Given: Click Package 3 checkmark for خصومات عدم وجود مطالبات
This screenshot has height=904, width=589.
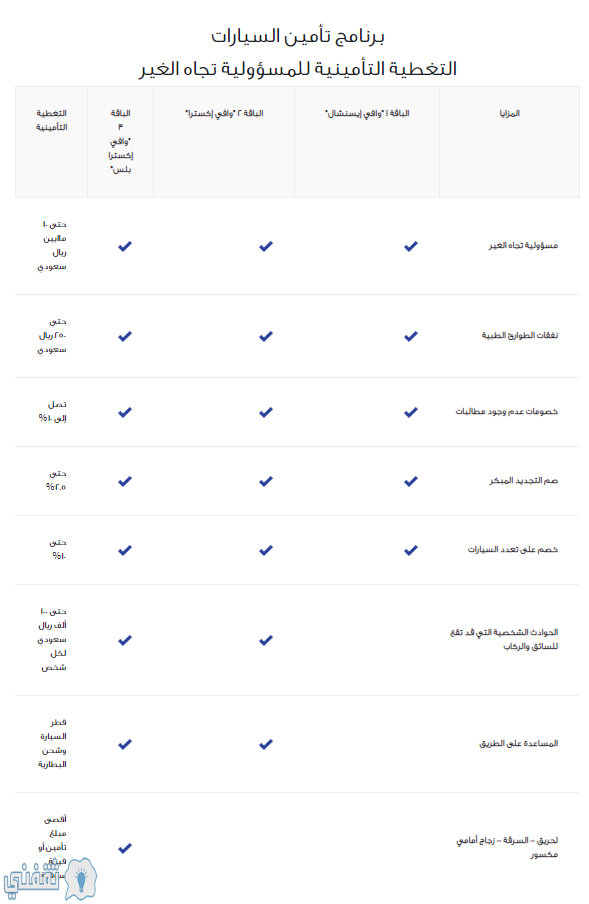Looking at the screenshot, I should pyautogui.click(x=125, y=412).
